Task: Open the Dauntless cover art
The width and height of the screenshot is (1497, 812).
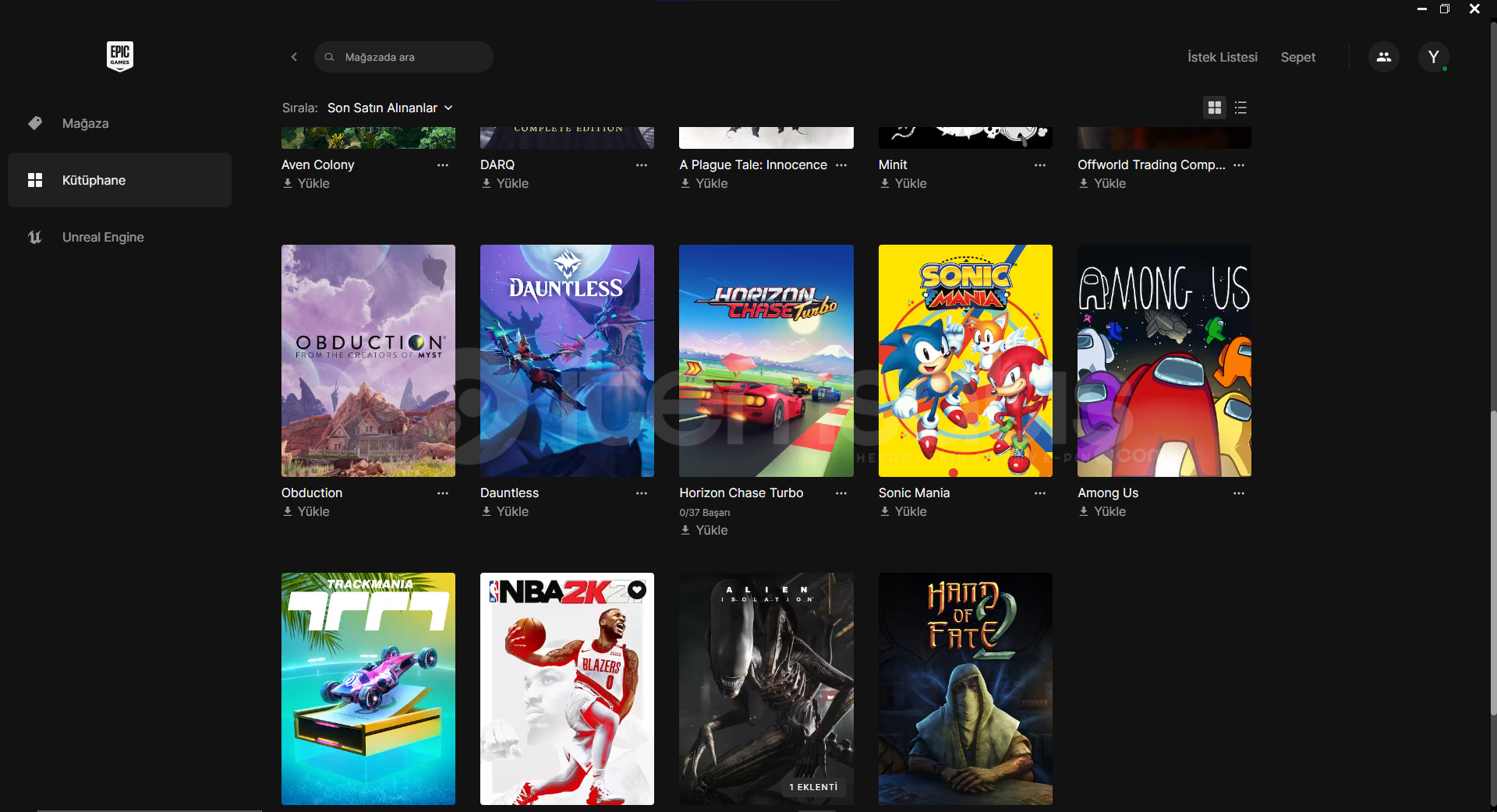Action: 567,361
